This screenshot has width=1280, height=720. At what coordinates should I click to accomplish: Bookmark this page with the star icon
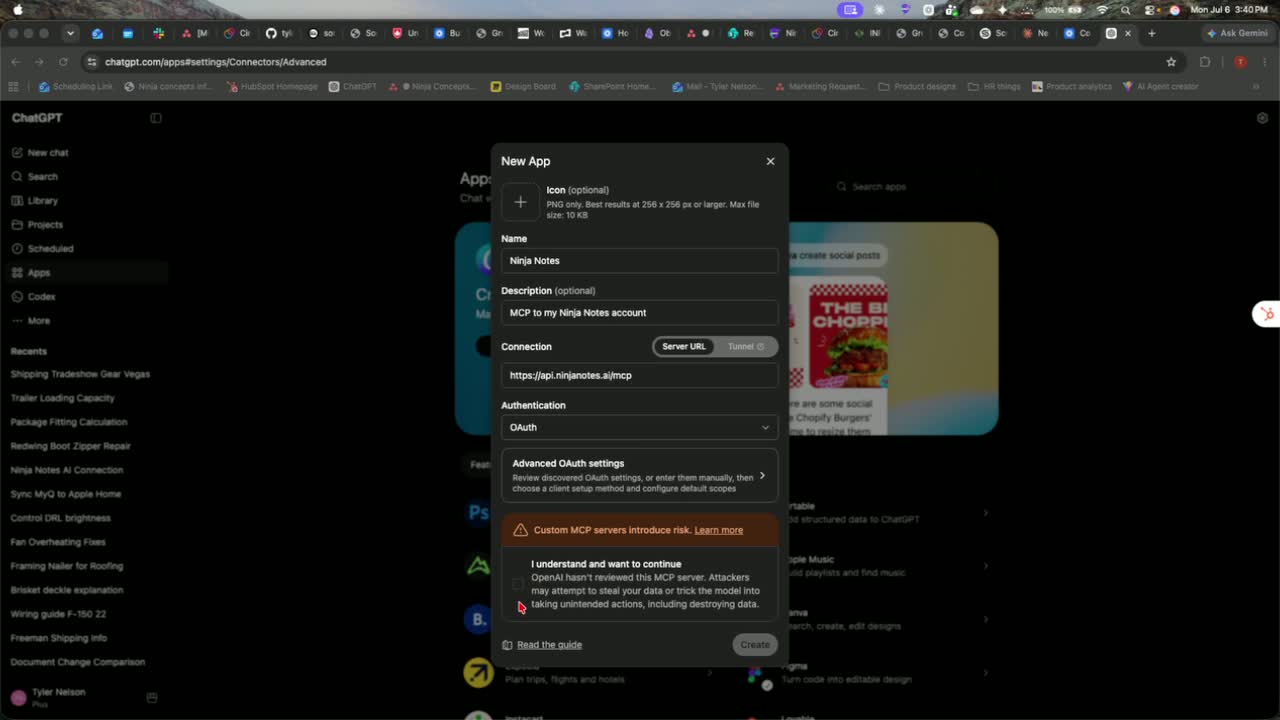tap(1171, 62)
